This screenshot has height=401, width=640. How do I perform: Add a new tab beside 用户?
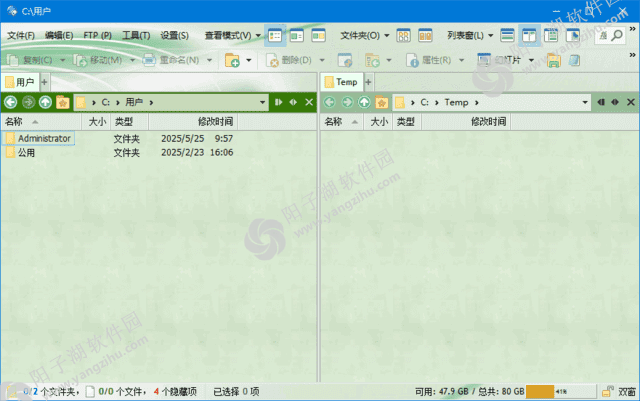click(x=44, y=82)
